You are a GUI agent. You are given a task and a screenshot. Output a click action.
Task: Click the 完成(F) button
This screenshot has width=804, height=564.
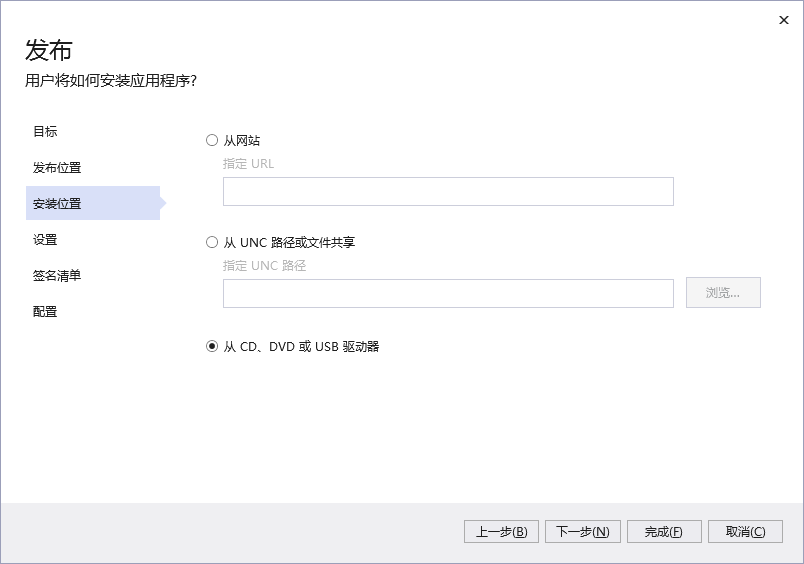pos(664,532)
